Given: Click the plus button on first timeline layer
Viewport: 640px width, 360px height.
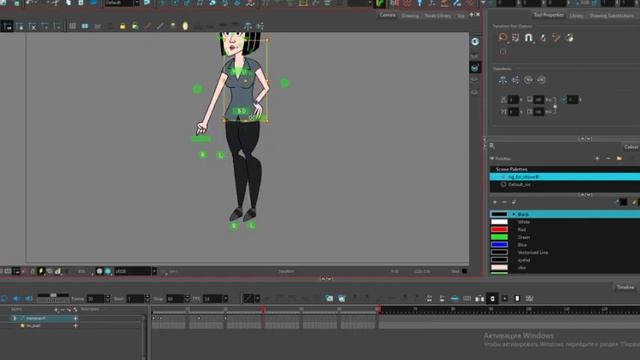Looking at the screenshot, I should point(76,318).
